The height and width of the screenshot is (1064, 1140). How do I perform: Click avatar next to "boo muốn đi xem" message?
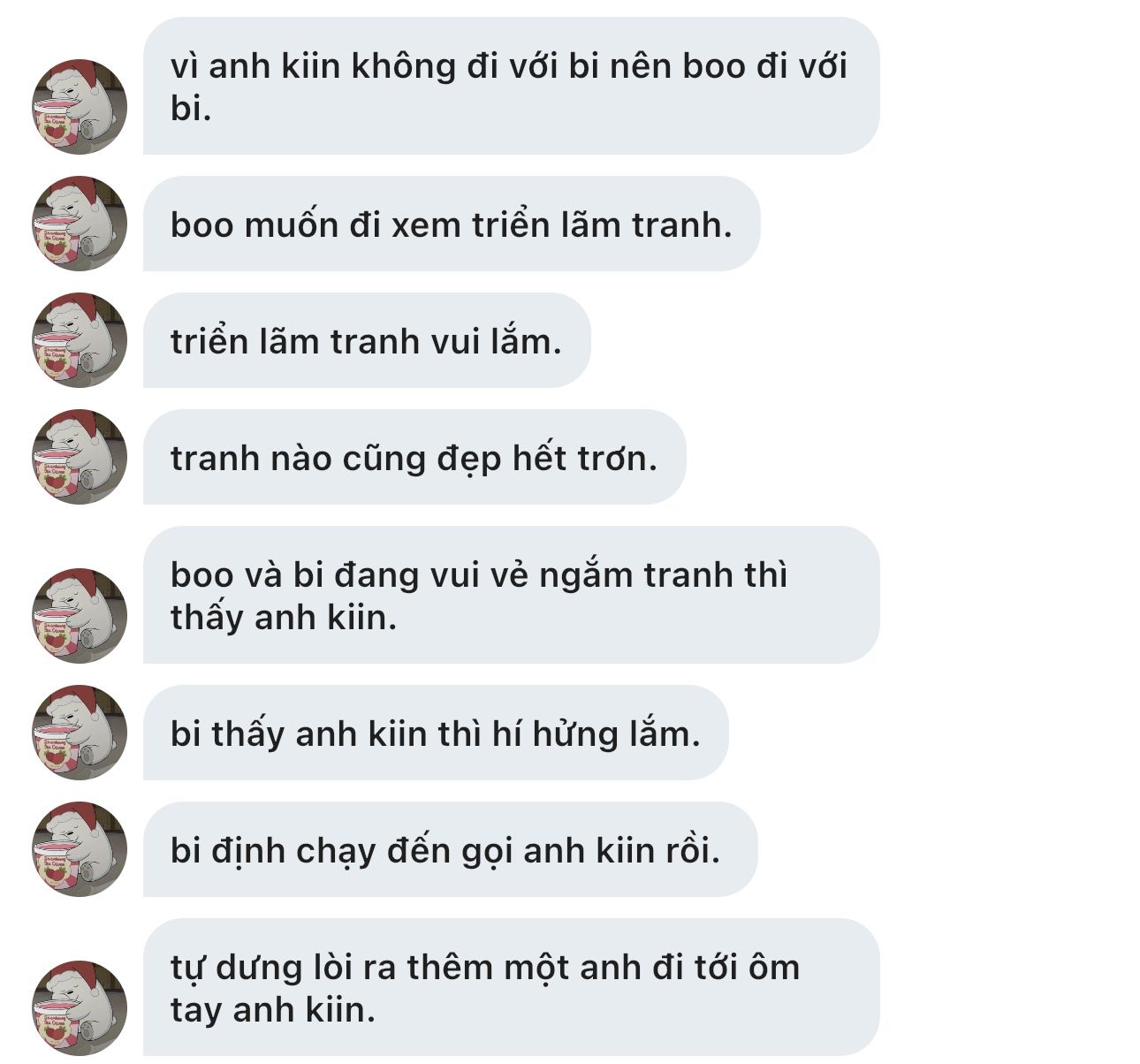[x=80, y=224]
